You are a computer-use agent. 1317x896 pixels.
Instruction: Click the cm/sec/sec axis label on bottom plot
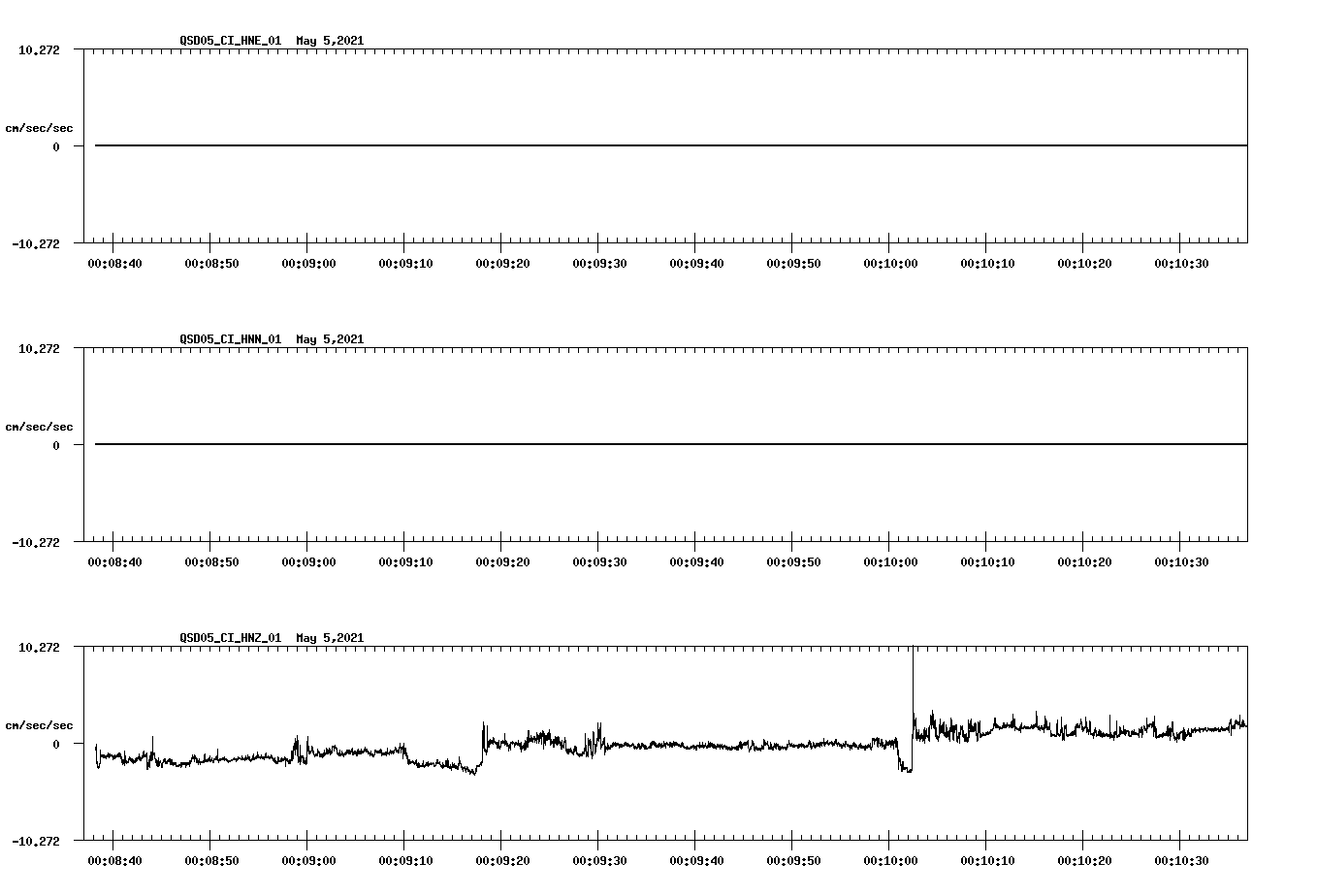(39, 723)
